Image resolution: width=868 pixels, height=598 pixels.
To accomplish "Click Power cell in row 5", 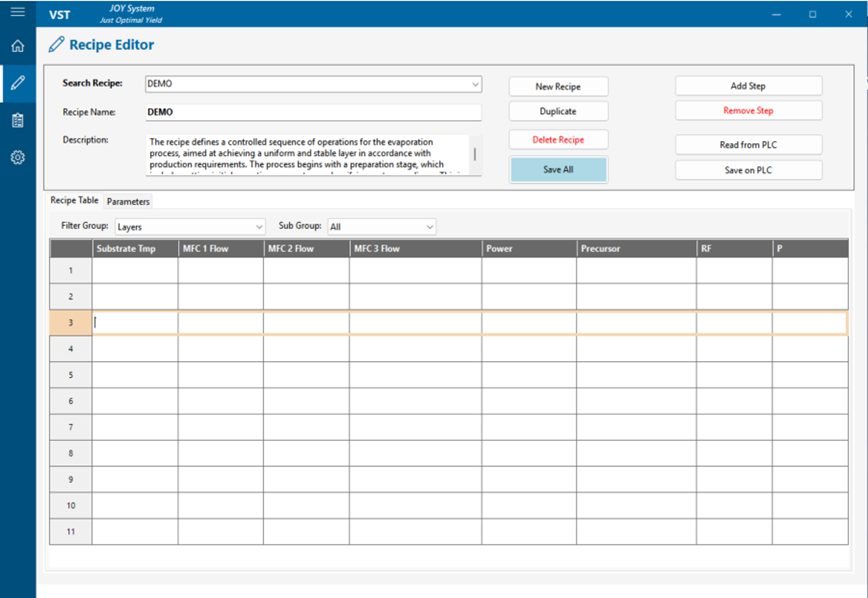I will pos(529,375).
